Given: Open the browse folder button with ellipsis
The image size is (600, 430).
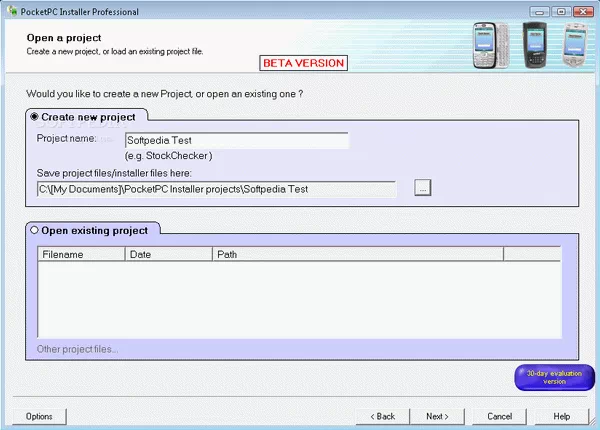Looking at the screenshot, I should [422, 188].
